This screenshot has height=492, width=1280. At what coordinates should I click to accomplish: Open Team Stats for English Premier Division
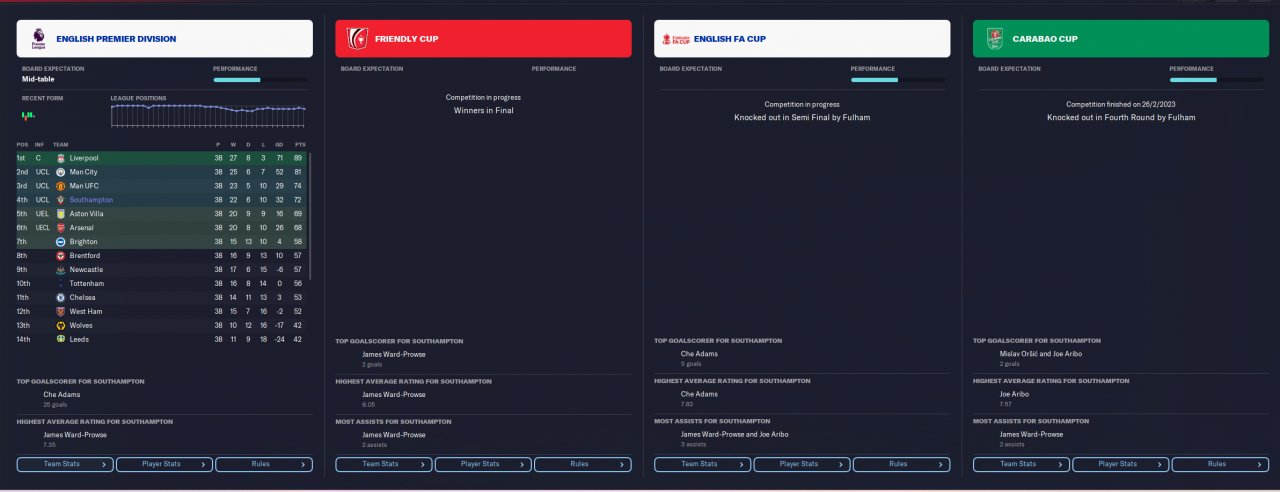click(x=65, y=464)
